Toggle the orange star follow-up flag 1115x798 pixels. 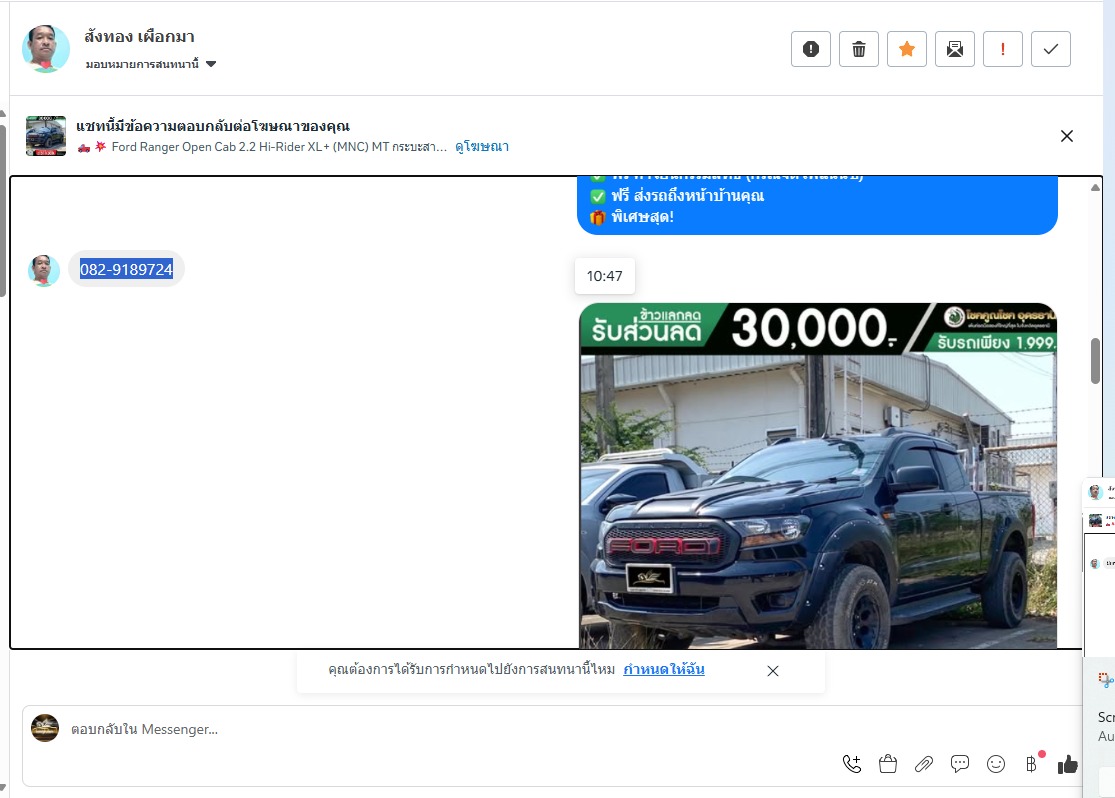click(907, 49)
